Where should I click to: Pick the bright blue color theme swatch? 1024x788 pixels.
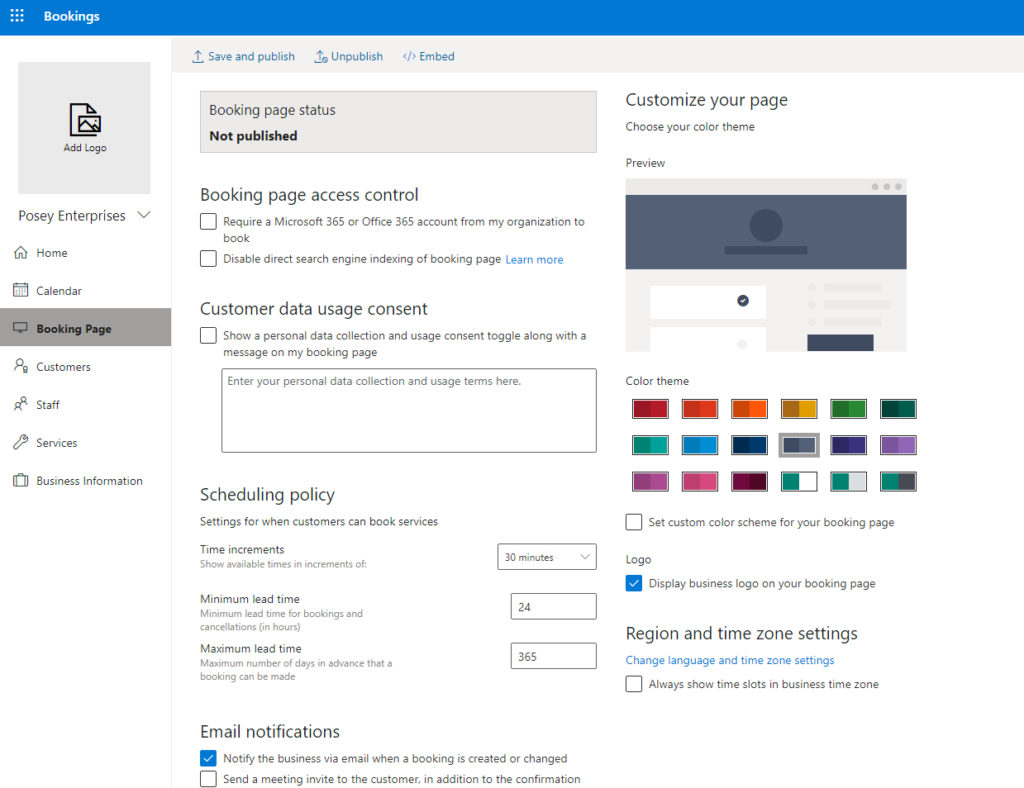pyautogui.click(x=699, y=445)
